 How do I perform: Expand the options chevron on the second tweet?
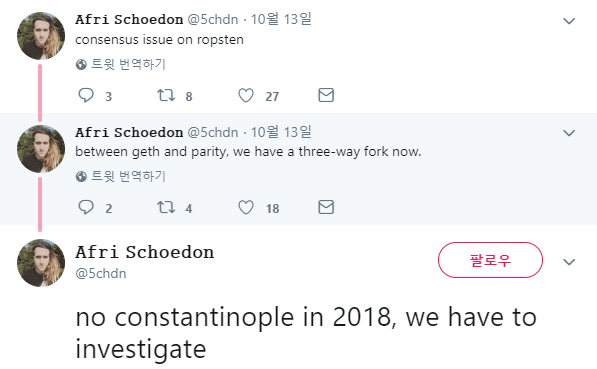click(x=569, y=133)
